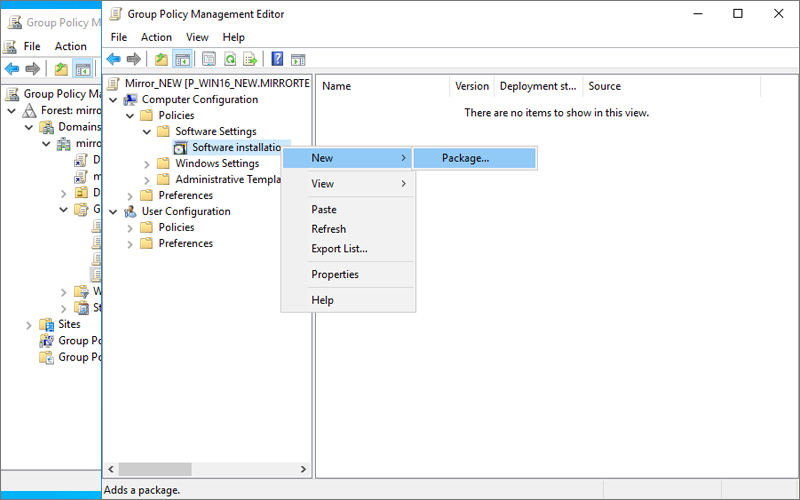Screen dimensions: 800x500
Task: Click the User Configuration person icon
Action: coord(131,211)
